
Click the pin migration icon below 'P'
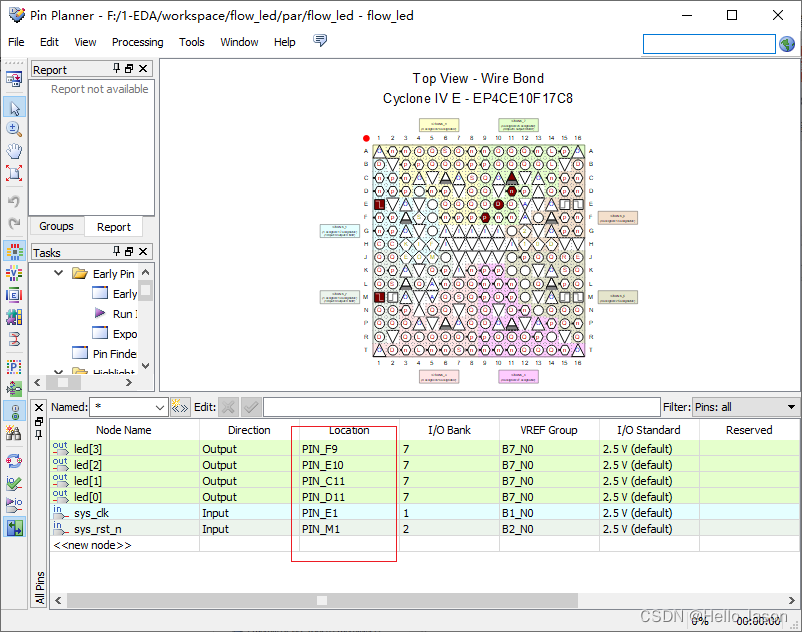pyautogui.click(x=14, y=389)
